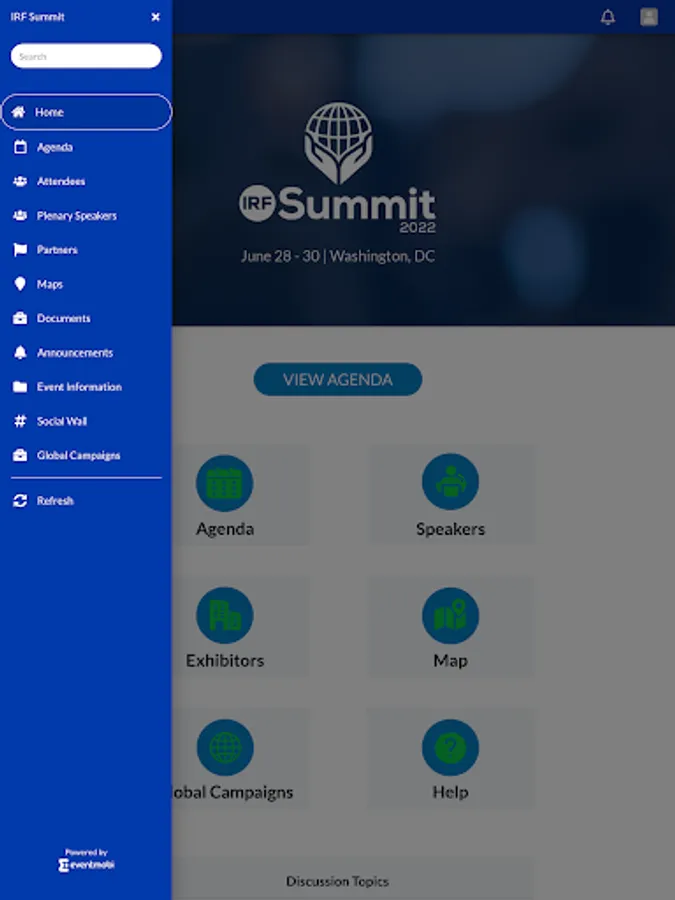The height and width of the screenshot is (900, 675).
Task: Click the Home house icon in sidebar
Action: [18, 112]
